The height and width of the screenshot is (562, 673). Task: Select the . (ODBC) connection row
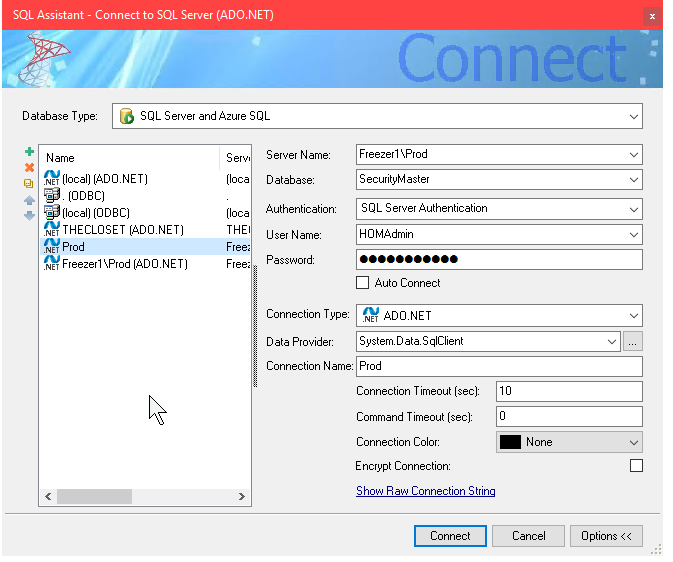146,196
